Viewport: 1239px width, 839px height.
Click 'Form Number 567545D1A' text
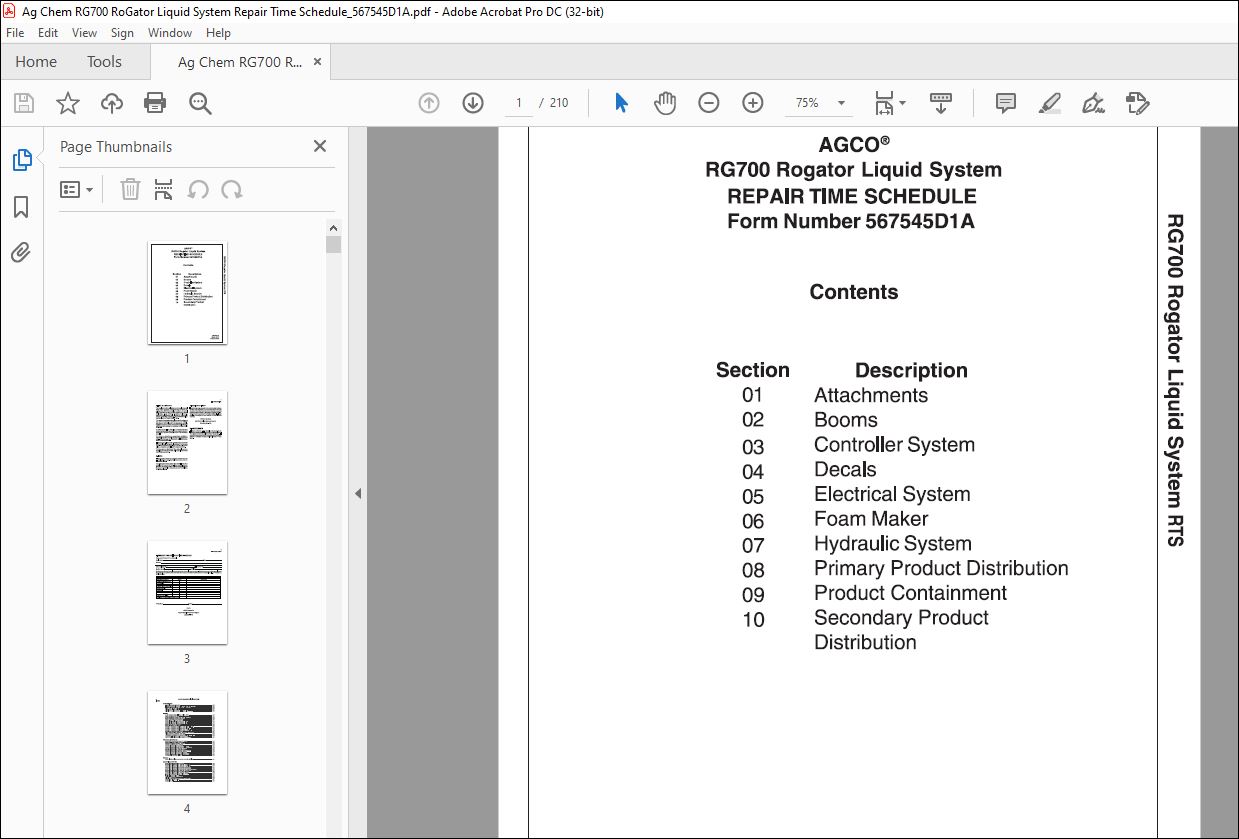click(851, 221)
